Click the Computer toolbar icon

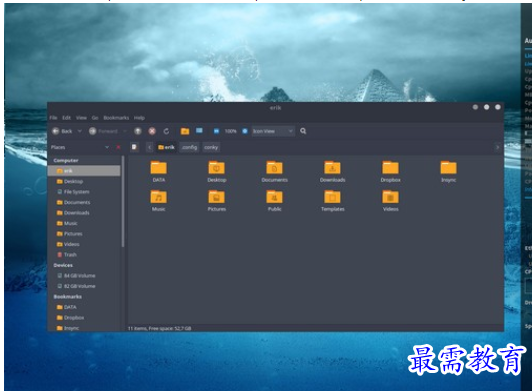click(x=199, y=131)
